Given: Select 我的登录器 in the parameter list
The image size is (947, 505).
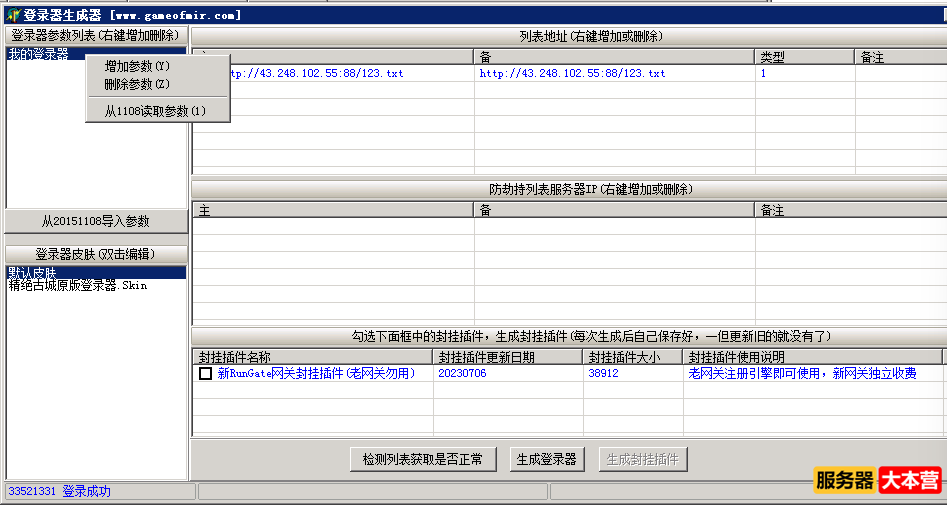Looking at the screenshot, I should (39, 54).
